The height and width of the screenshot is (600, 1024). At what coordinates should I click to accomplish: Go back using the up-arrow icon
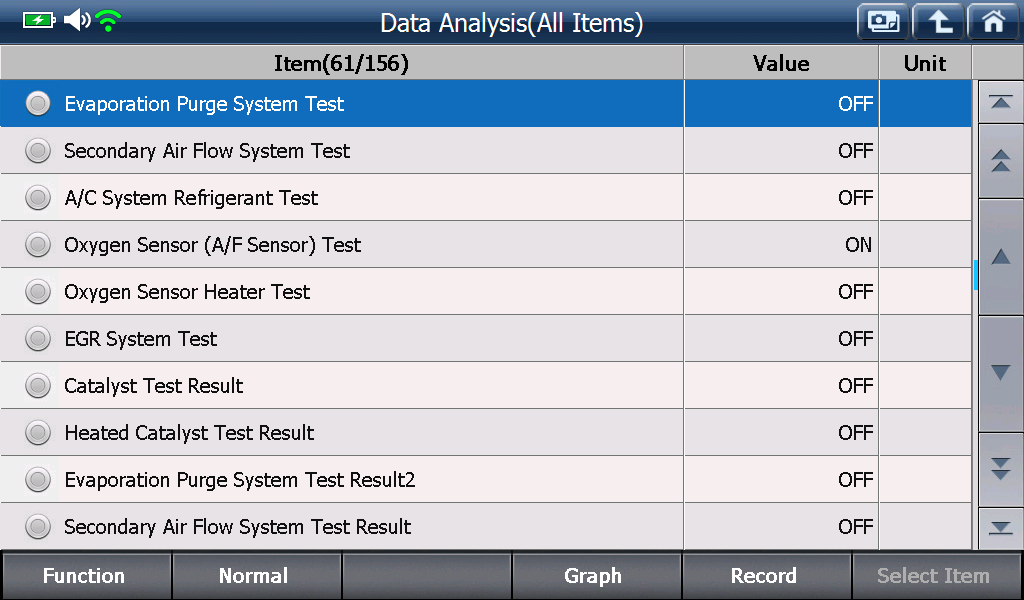click(938, 22)
